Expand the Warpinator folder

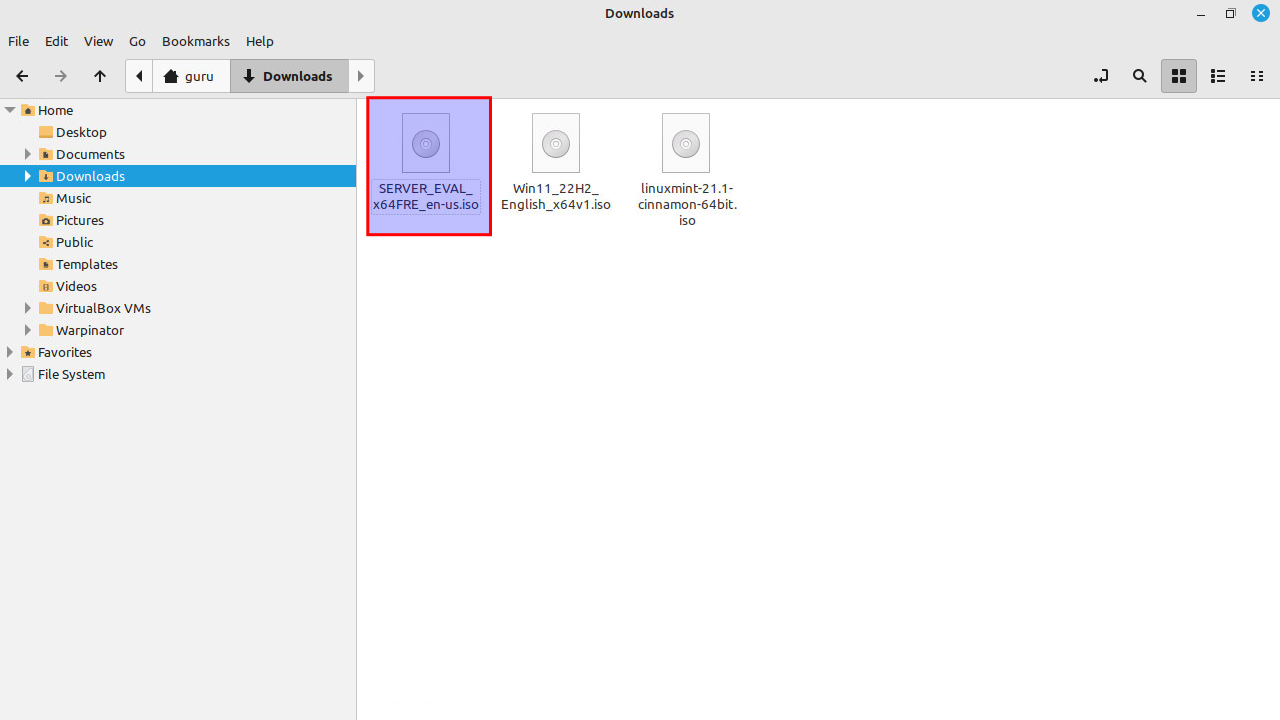pos(28,330)
